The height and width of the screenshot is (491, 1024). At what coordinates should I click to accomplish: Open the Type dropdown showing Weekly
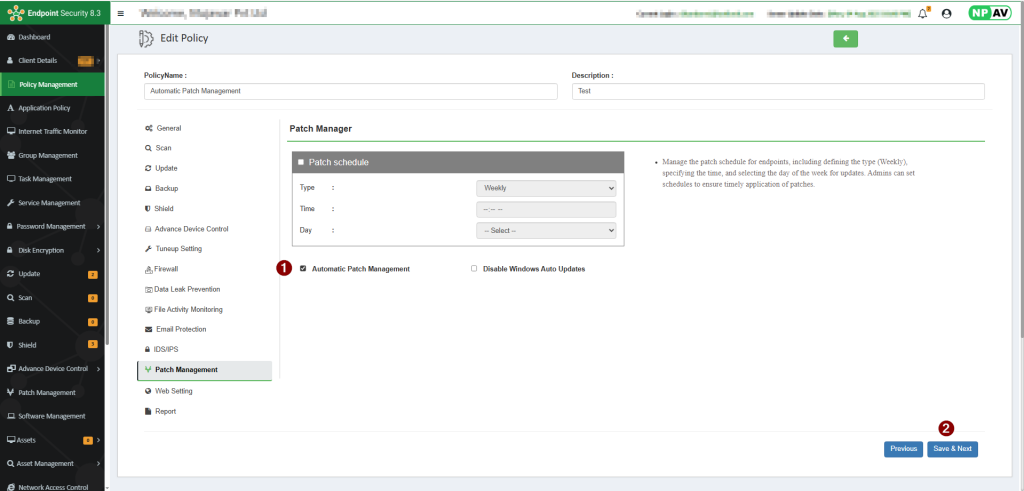click(546, 188)
